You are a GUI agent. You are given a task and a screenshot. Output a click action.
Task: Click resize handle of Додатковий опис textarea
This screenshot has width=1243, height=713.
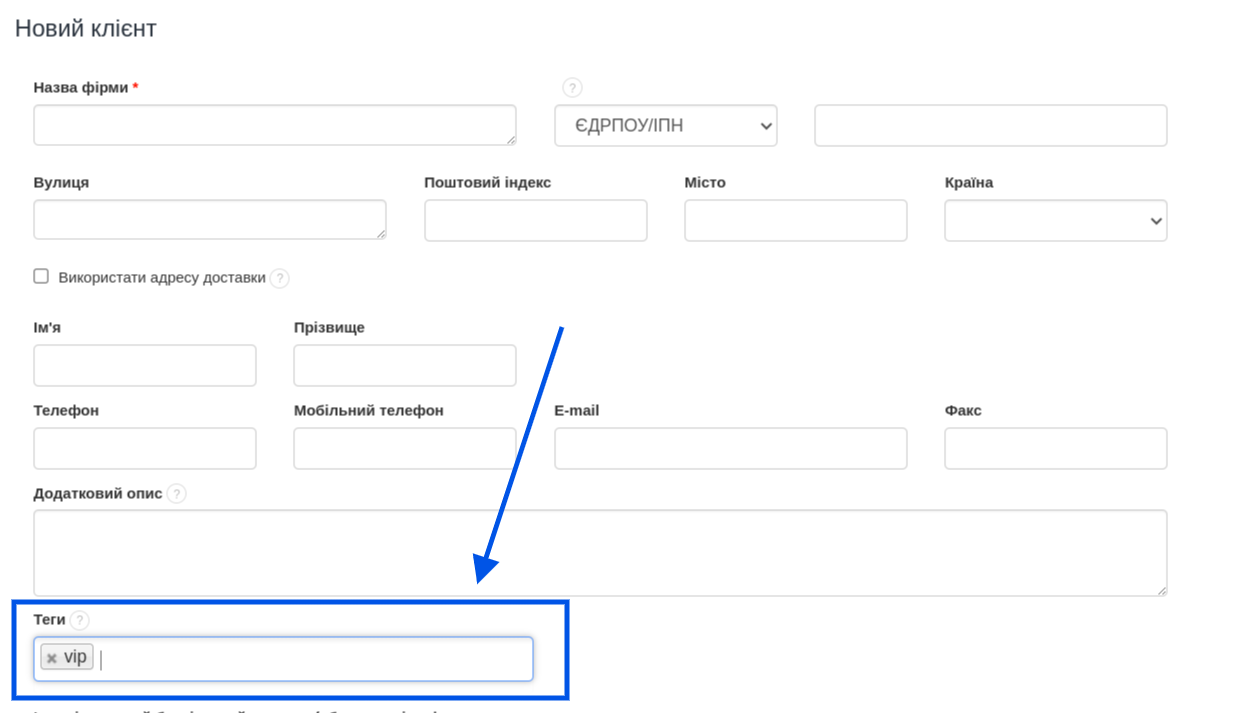click(1161, 590)
